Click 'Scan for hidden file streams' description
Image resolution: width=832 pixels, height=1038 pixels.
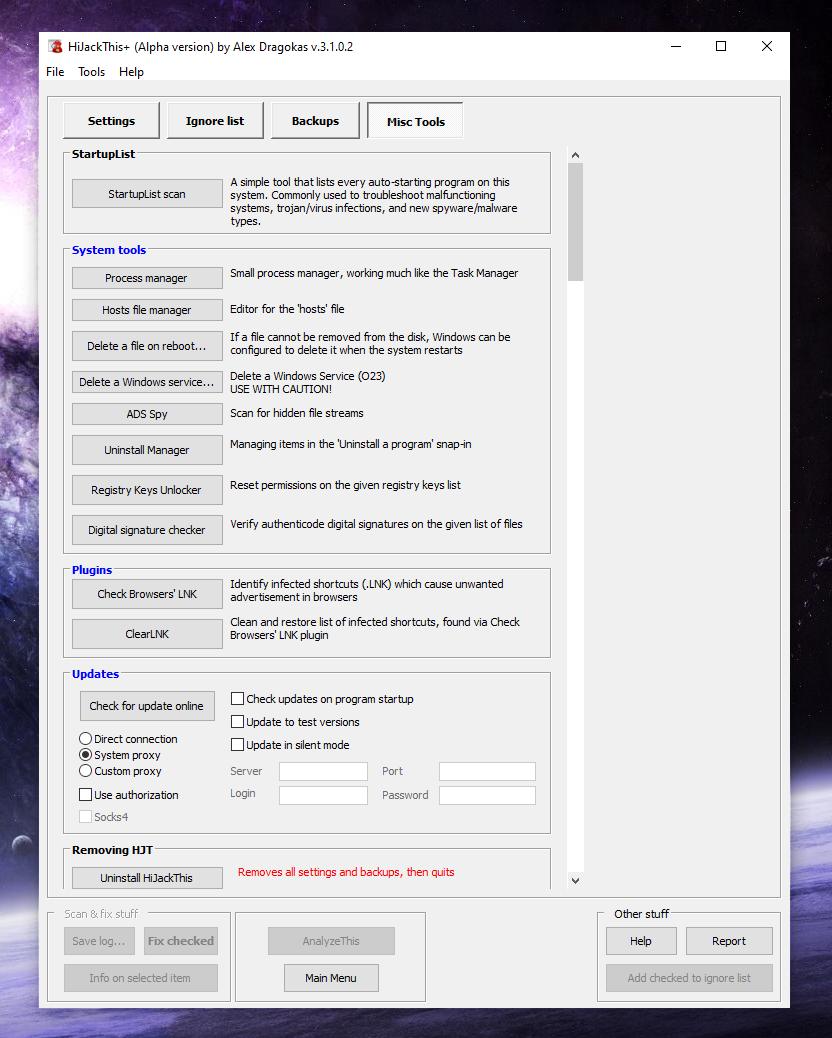297,413
